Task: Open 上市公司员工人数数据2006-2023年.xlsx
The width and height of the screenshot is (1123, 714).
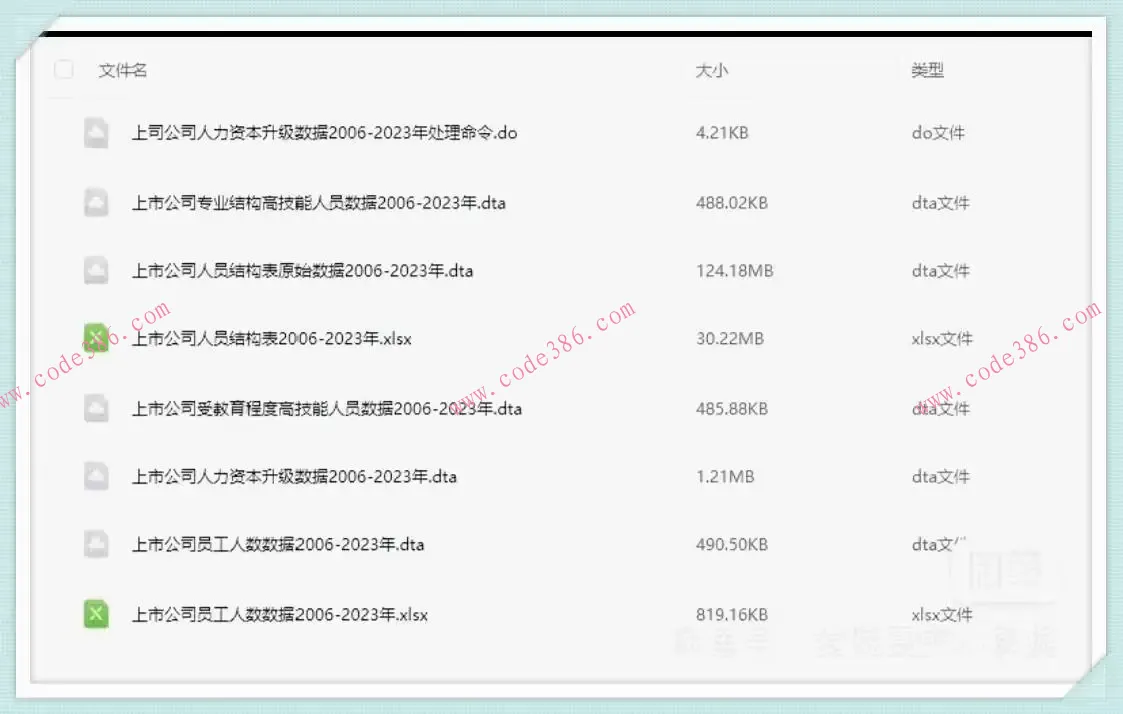Action: pos(287,614)
